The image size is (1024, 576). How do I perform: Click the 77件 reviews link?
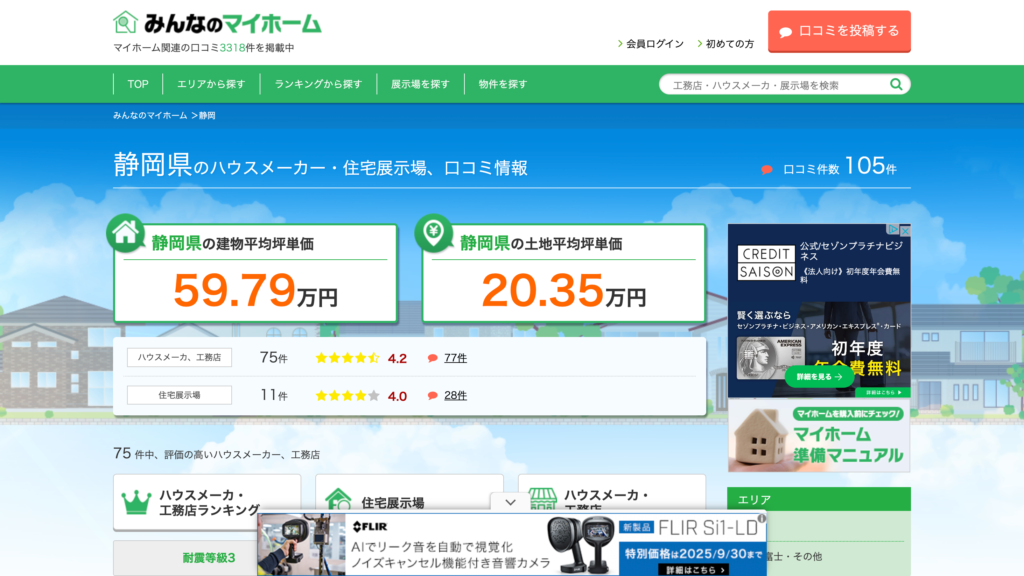[455, 358]
